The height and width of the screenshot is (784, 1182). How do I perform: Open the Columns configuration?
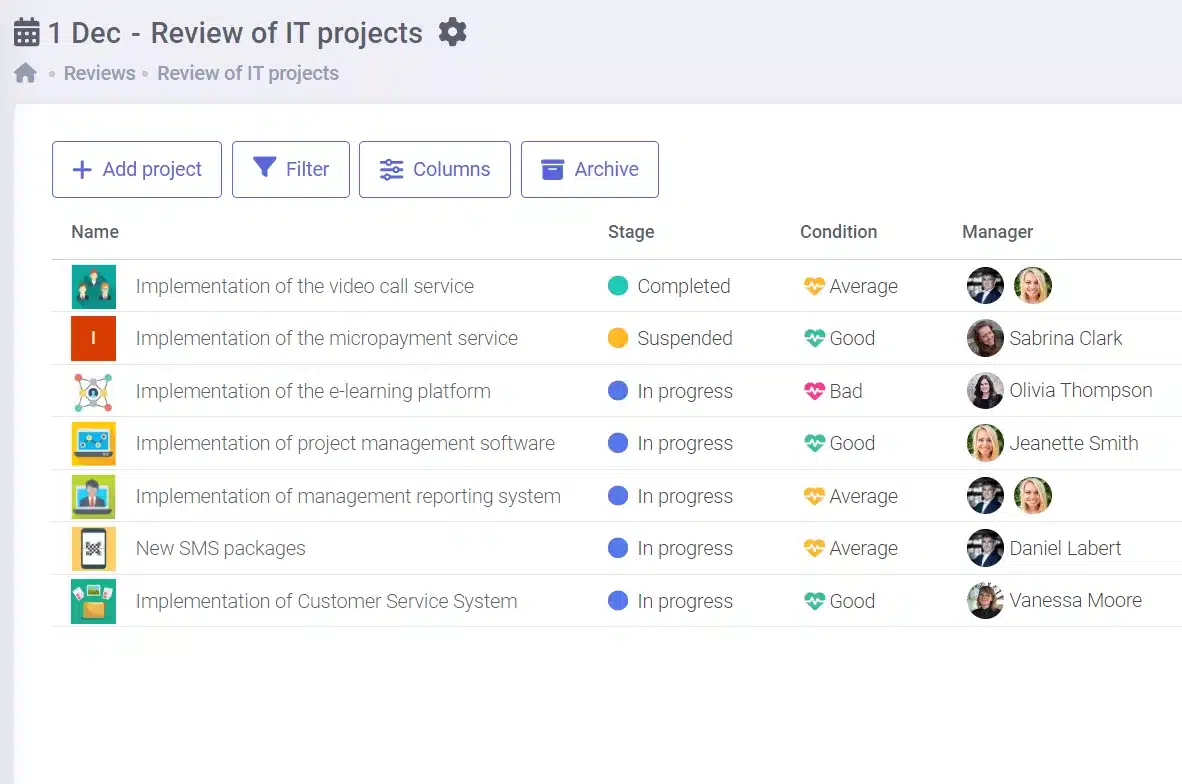[435, 170]
